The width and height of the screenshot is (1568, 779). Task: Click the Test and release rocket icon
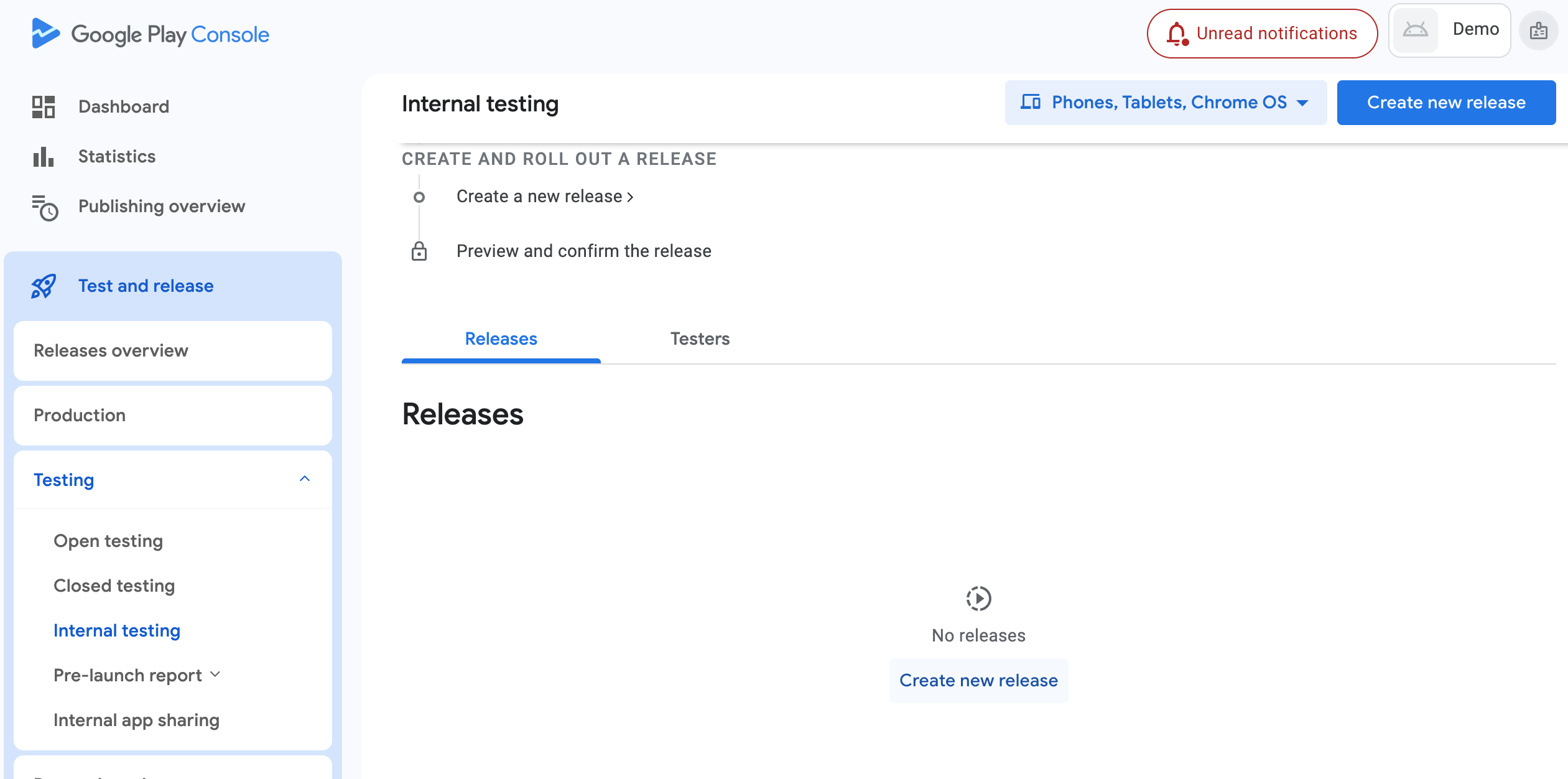(x=44, y=286)
